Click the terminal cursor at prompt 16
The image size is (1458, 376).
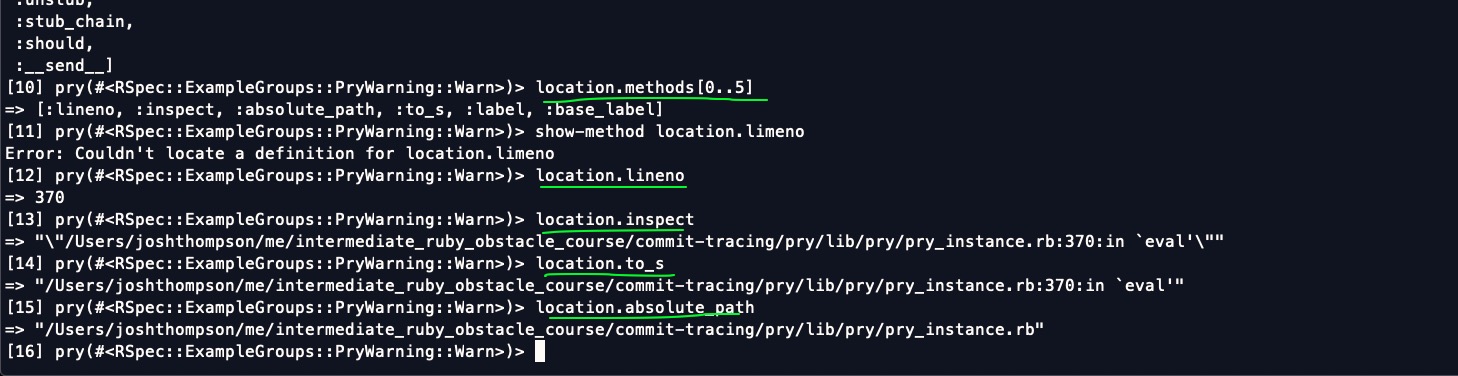click(x=540, y=351)
